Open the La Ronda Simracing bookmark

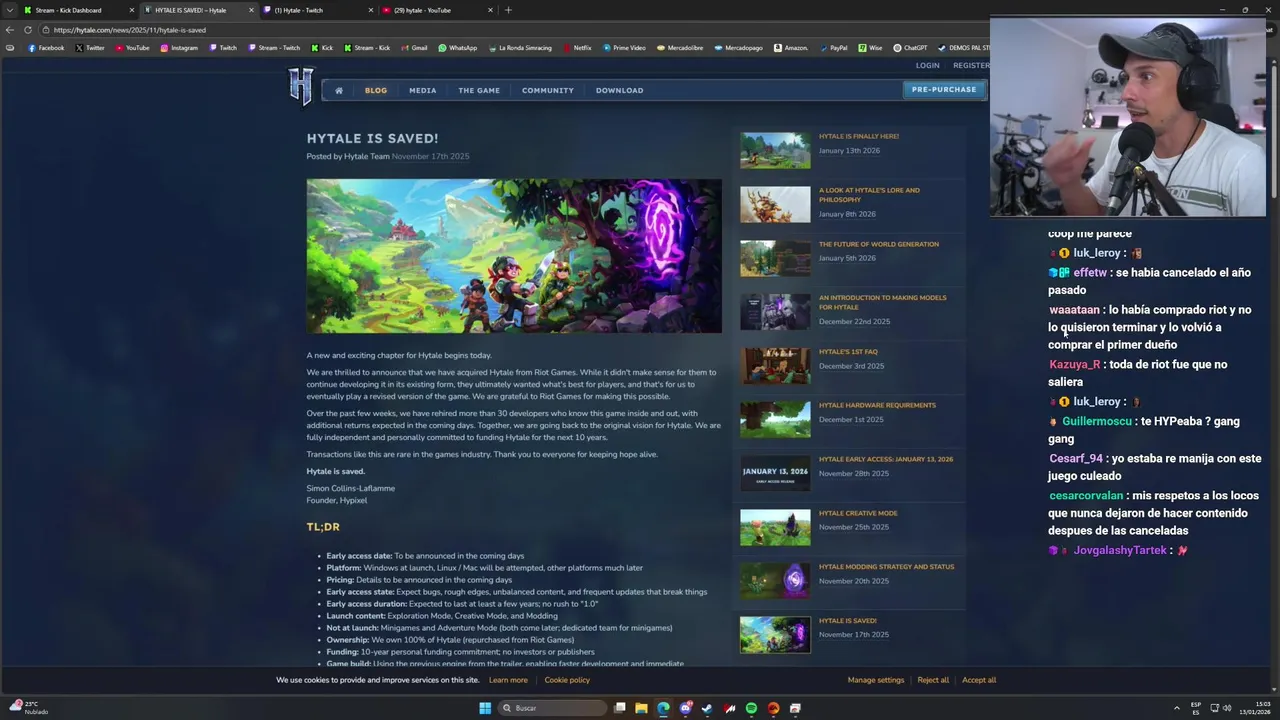coord(520,48)
